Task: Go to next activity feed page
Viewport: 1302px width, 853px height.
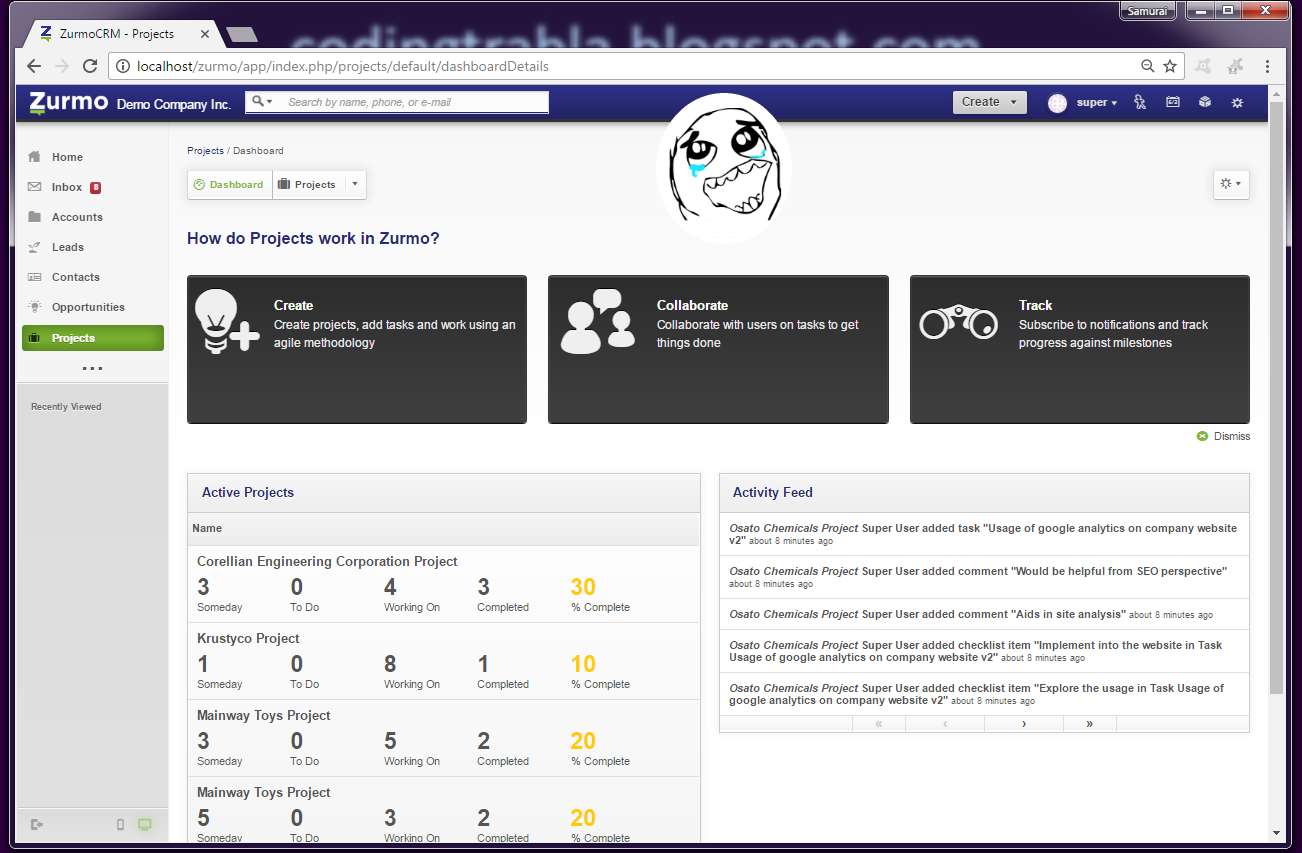Action: tap(1023, 724)
